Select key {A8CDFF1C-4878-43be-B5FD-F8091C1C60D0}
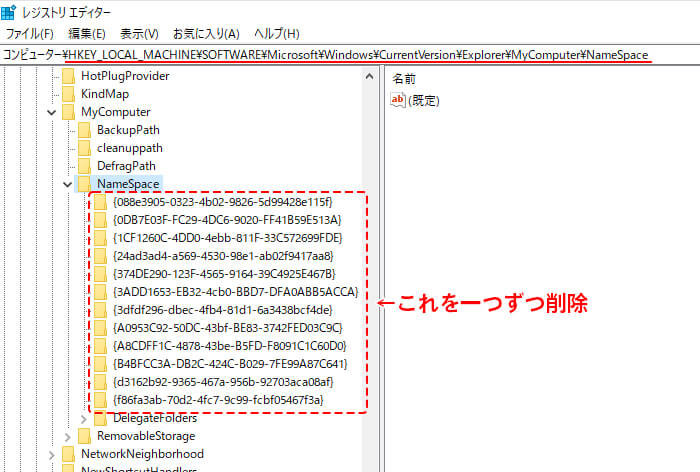 230,346
